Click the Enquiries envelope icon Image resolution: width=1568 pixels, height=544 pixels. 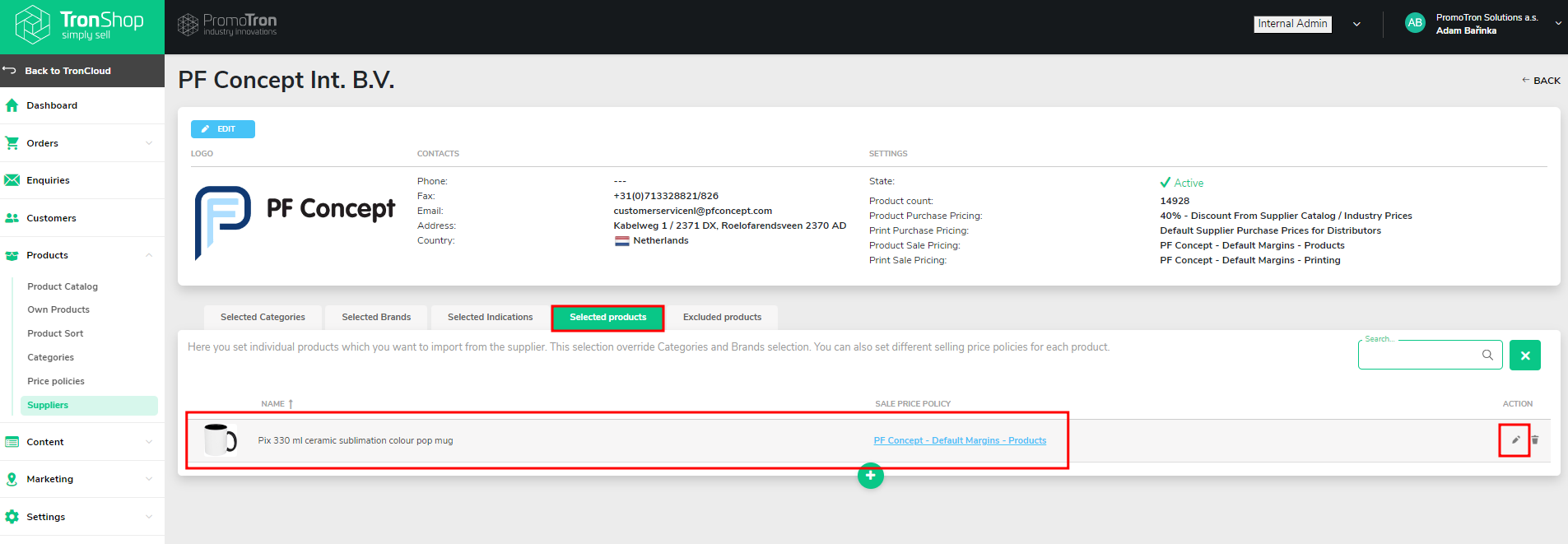click(x=12, y=180)
